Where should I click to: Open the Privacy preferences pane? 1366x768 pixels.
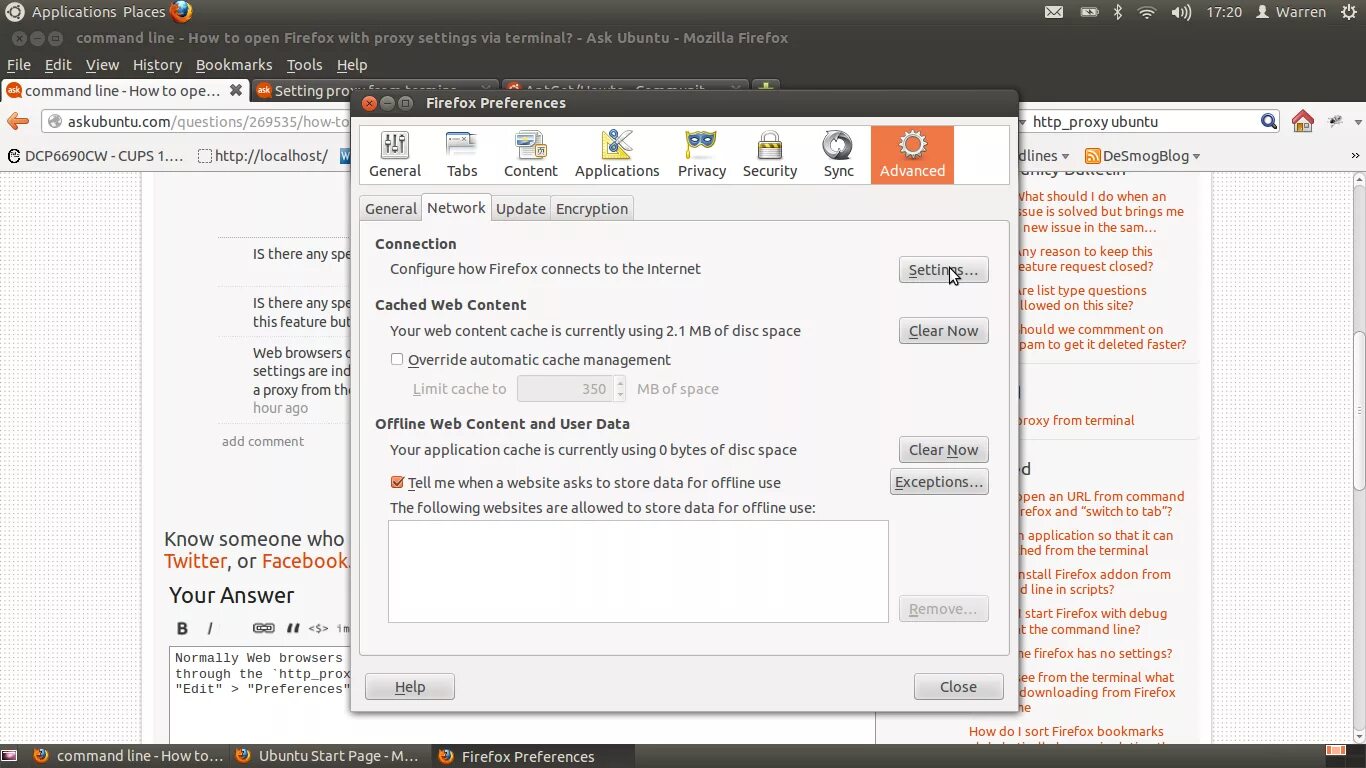coord(702,155)
